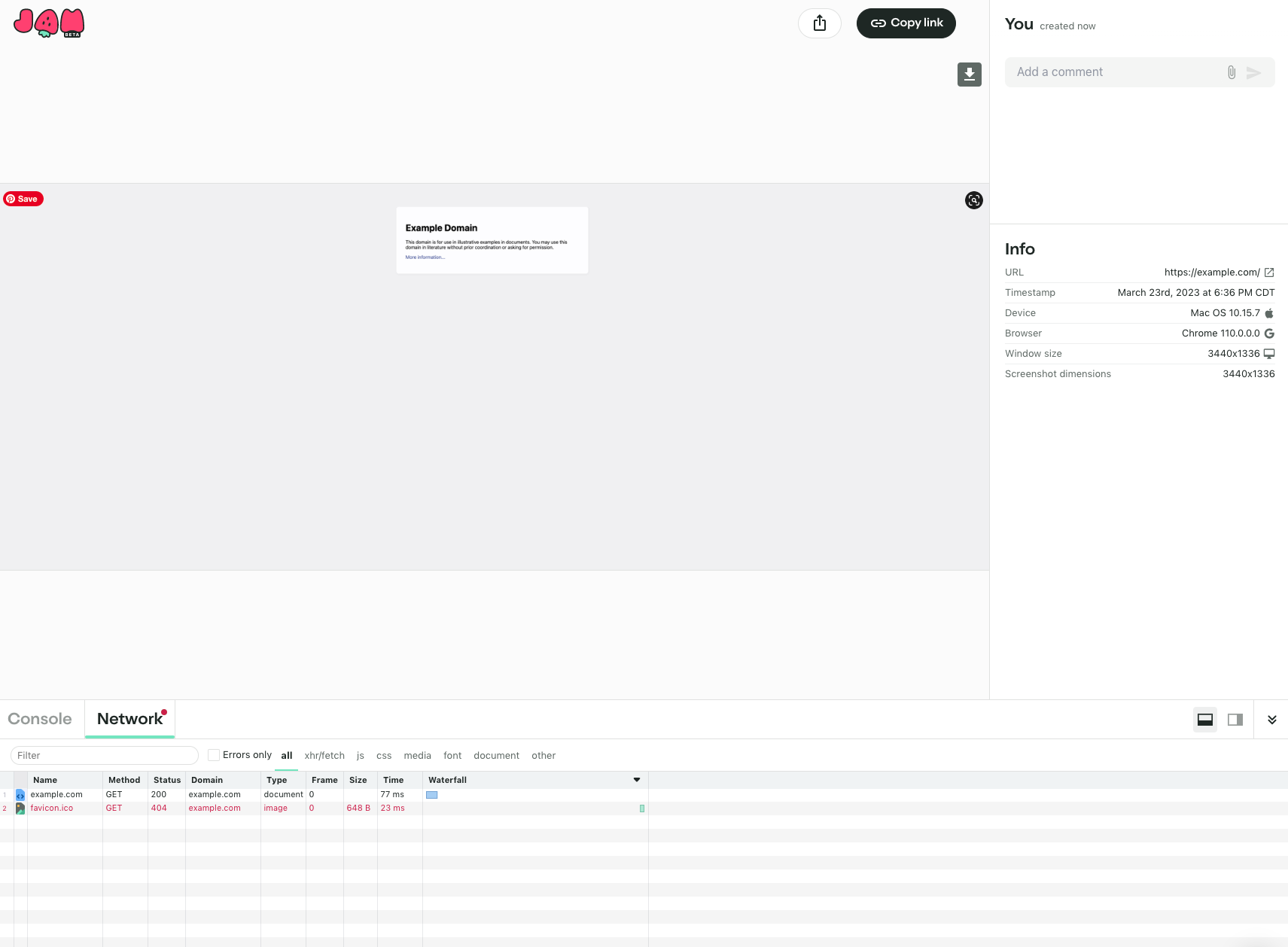Dock devtools panel to the right
Image resolution: width=1288 pixels, height=947 pixels.
coord(1235,720)
